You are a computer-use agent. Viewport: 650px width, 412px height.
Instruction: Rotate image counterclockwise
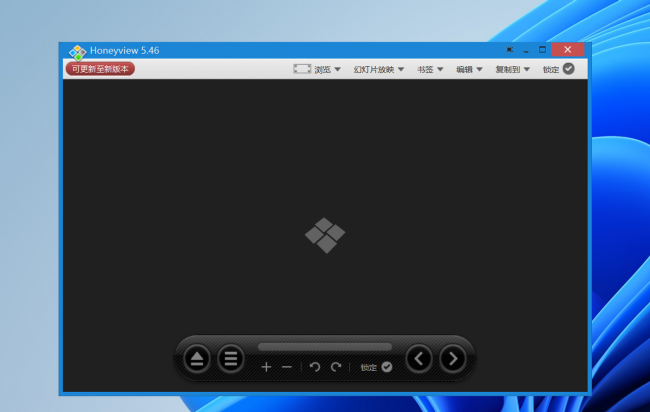coord(315,367)
